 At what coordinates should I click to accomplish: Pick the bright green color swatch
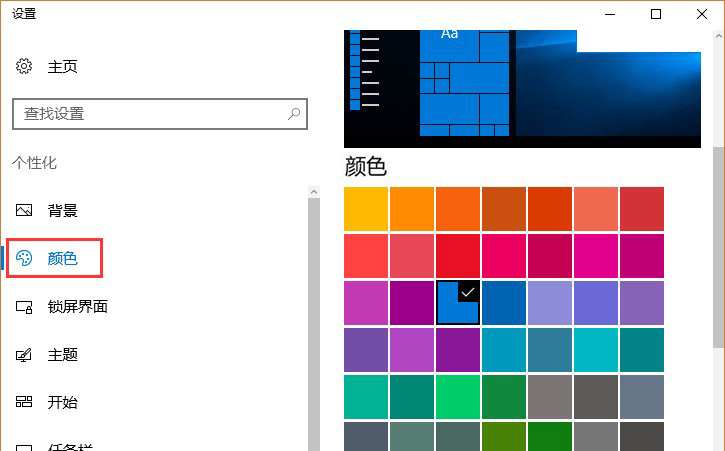coord(458,395)
